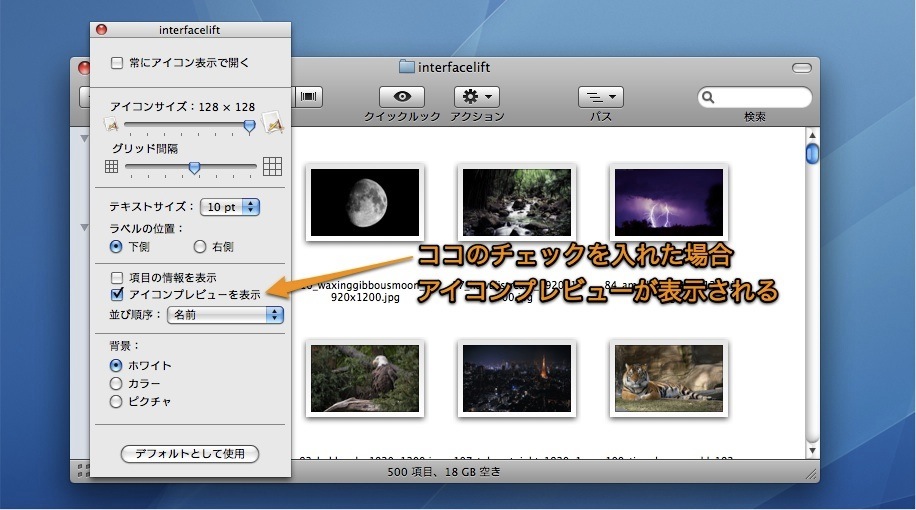The width and height of the screenshot is (916, 510).
Task: Select White background radio
Action: [116, 366]
